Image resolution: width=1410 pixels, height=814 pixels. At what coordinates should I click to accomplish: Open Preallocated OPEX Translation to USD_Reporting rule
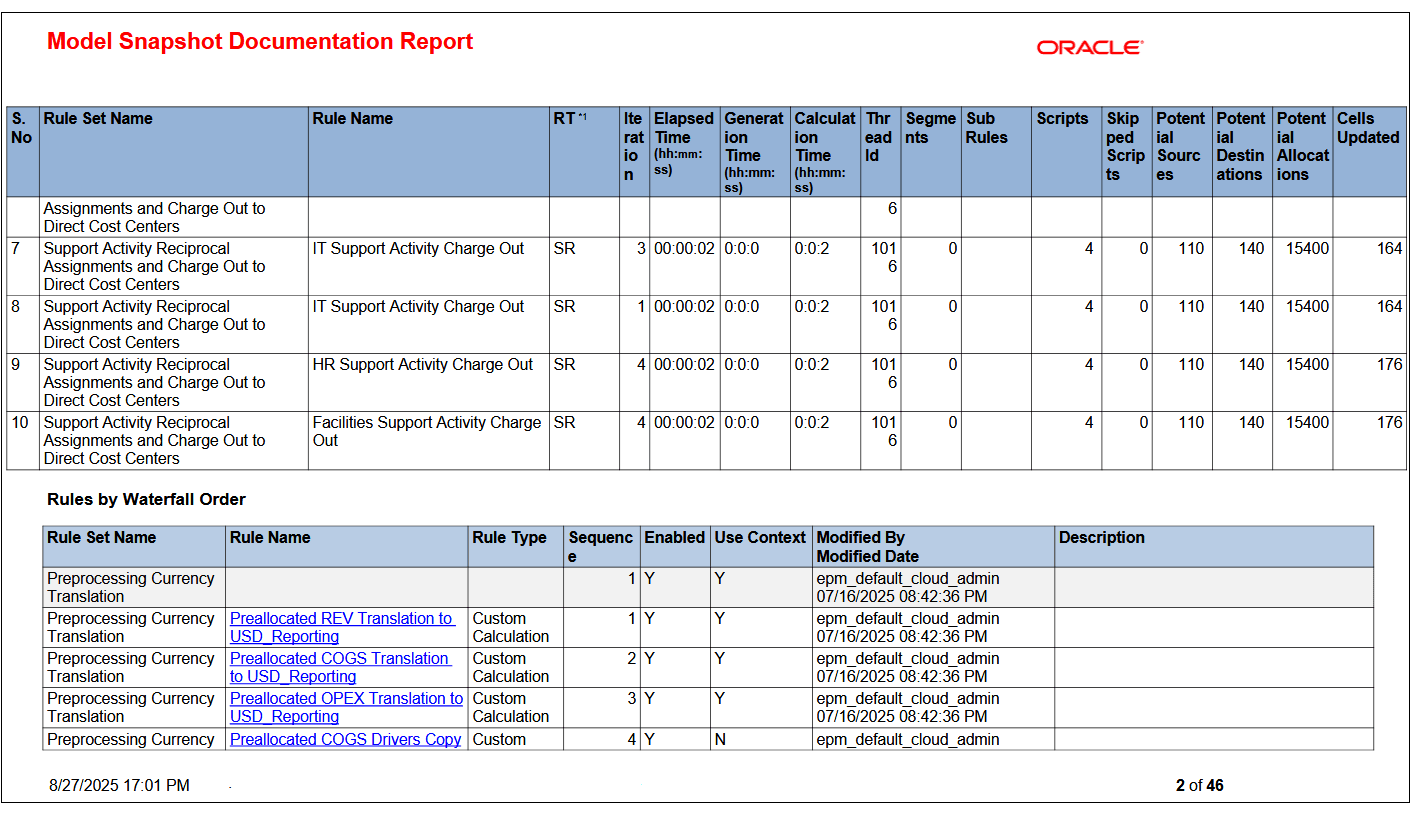tap(345, 707)
